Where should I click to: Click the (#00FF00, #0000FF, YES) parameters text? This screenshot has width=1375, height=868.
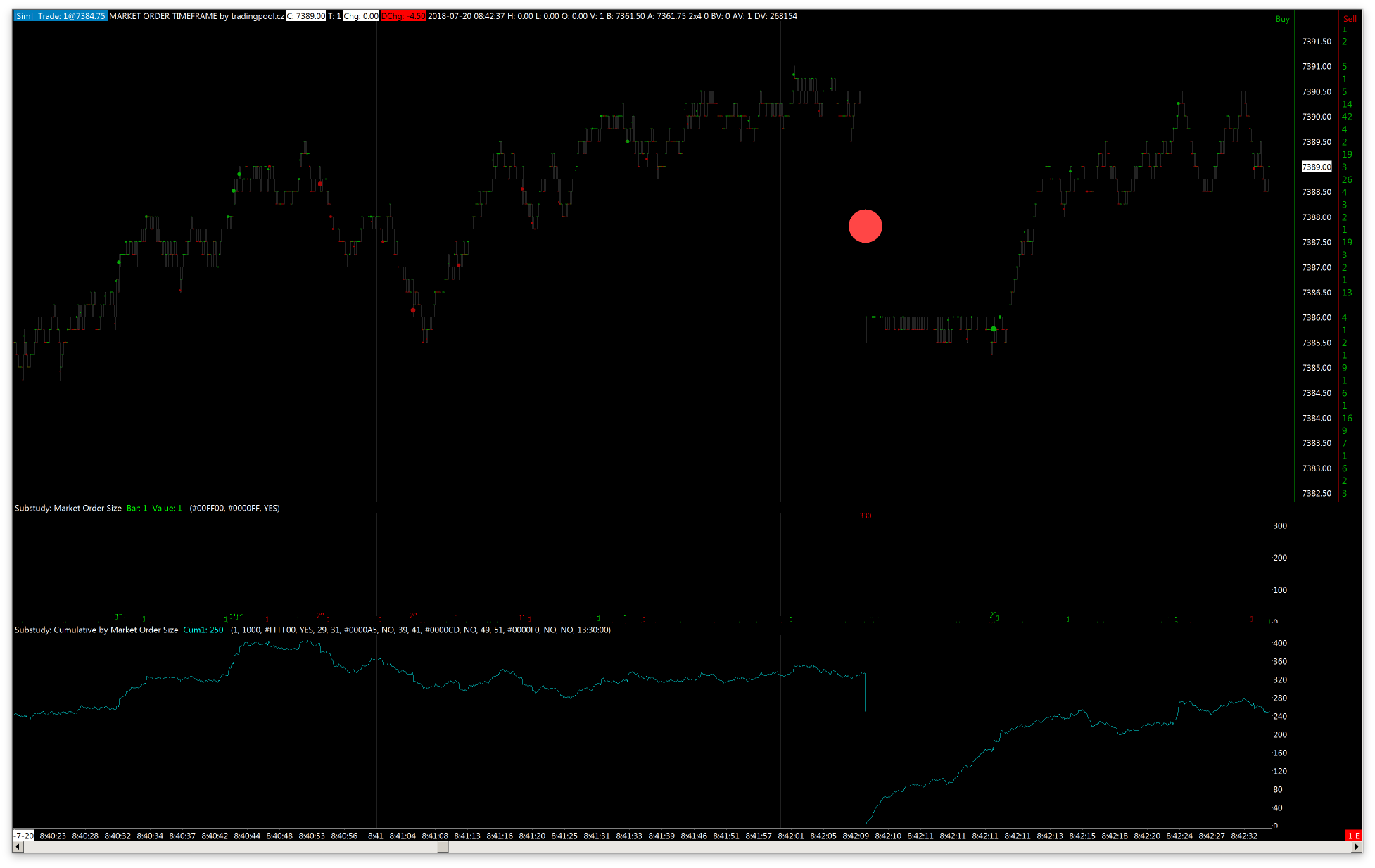tap(234, 509)
